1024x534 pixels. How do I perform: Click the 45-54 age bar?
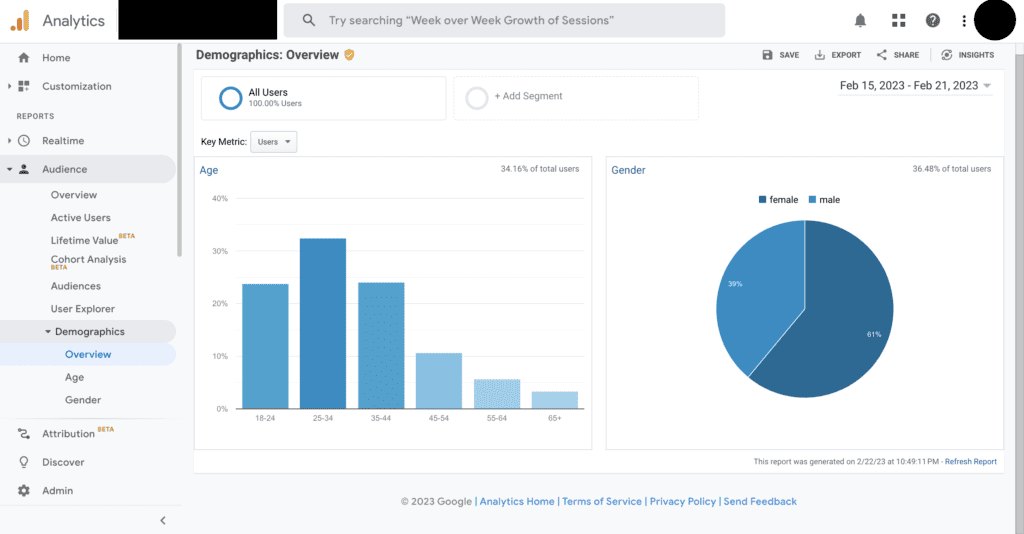pyautogui.click(x=439, y=381)
